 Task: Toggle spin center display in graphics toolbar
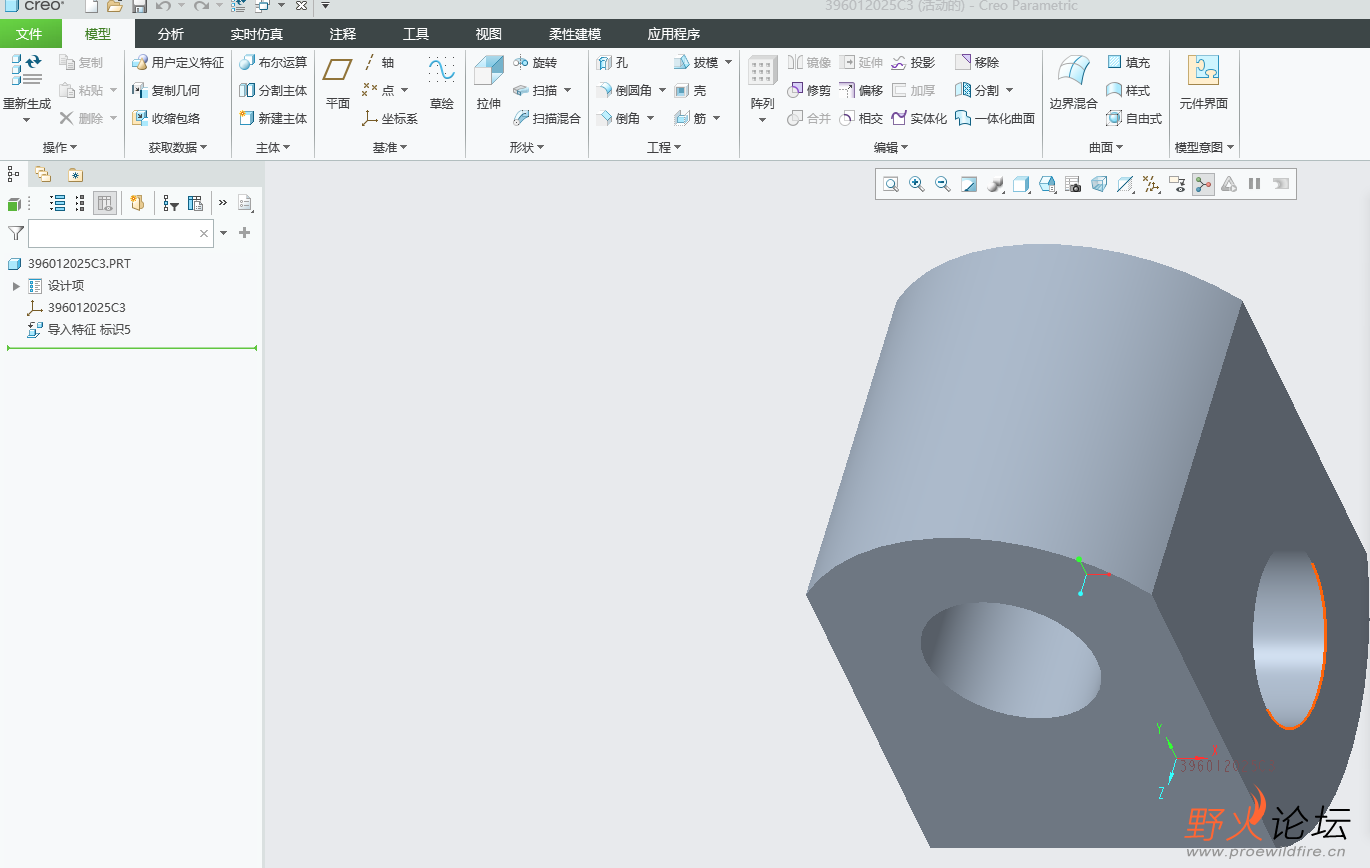(x=1203, y=184)
